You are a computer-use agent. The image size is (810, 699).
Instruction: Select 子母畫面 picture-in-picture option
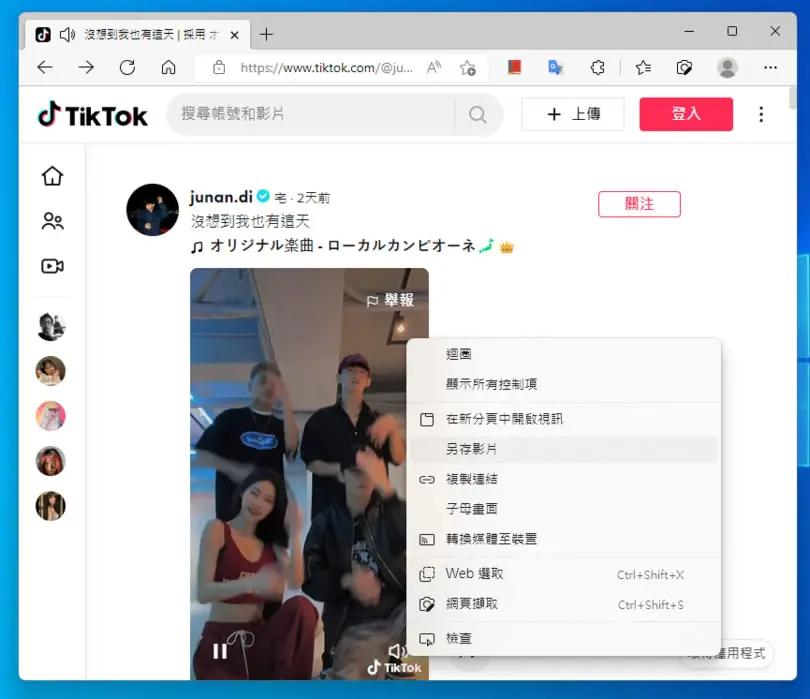[564, 509]
